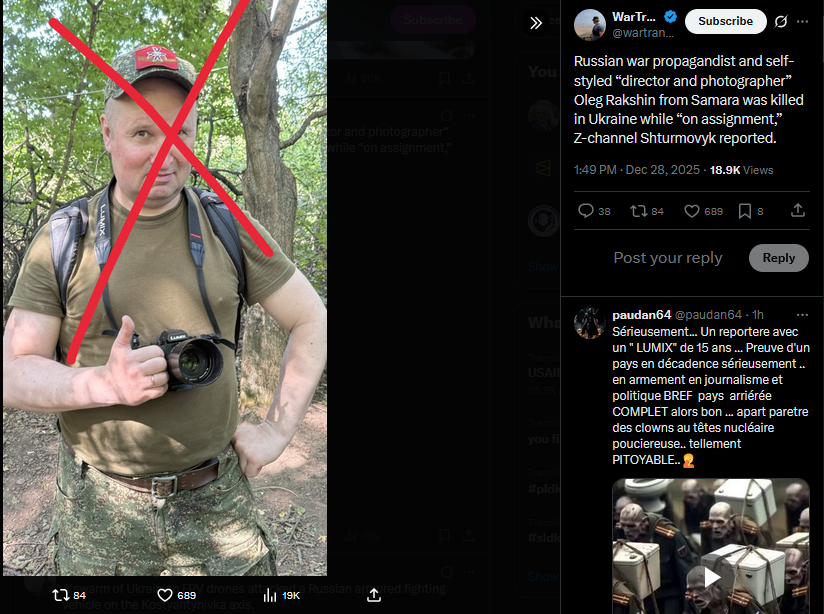Open Grok explain icon beside Subscribe
The height and width of the screenshot is (614, 824).
[x=781, y=22]
